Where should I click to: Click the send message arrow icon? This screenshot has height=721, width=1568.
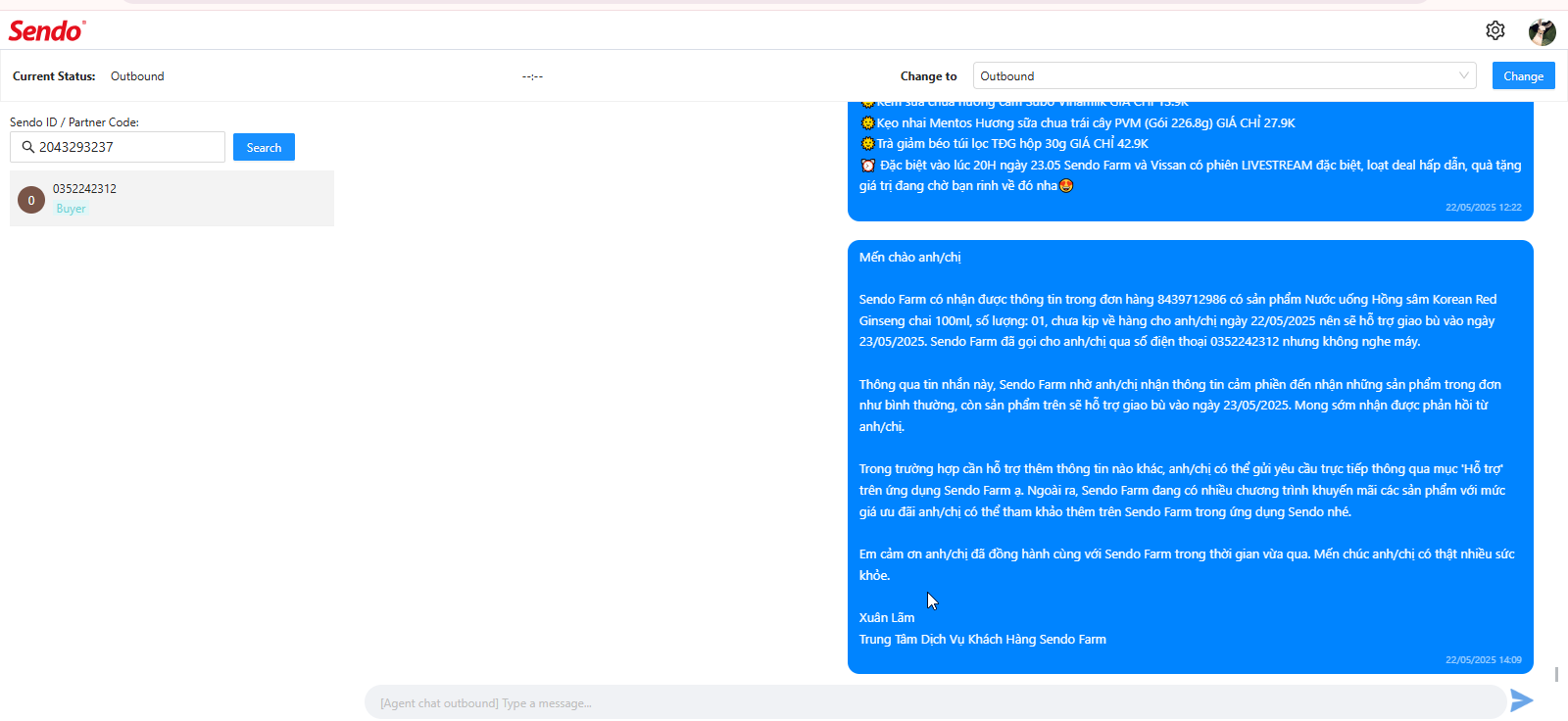tap(1521, 700)
